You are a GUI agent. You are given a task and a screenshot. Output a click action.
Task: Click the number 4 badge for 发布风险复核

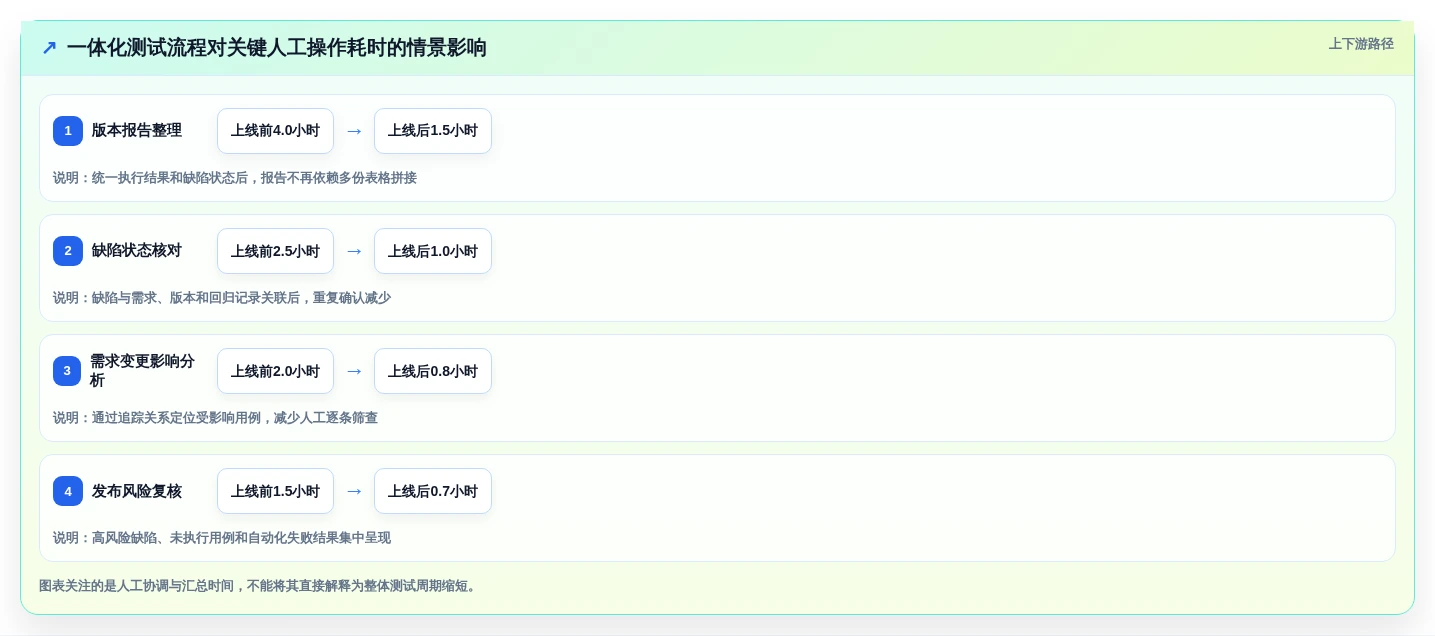[68, 491]
